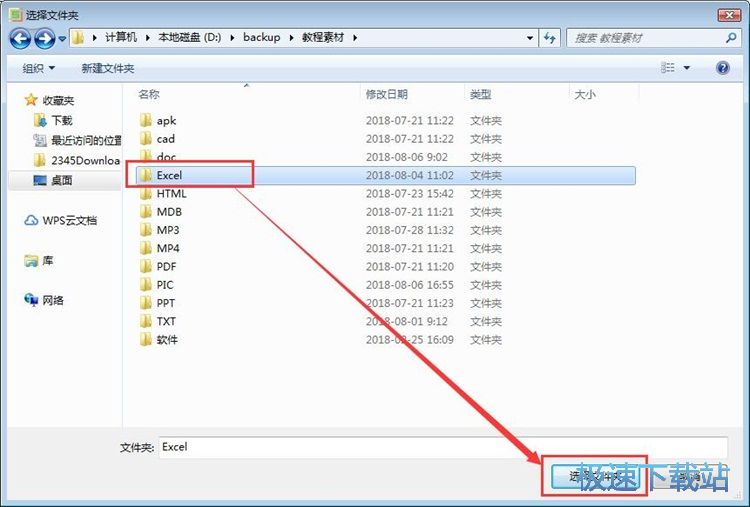This screenshot has height=507, width=750.
Task: Expand the arrow after backup in path
Action: [291, 38]
